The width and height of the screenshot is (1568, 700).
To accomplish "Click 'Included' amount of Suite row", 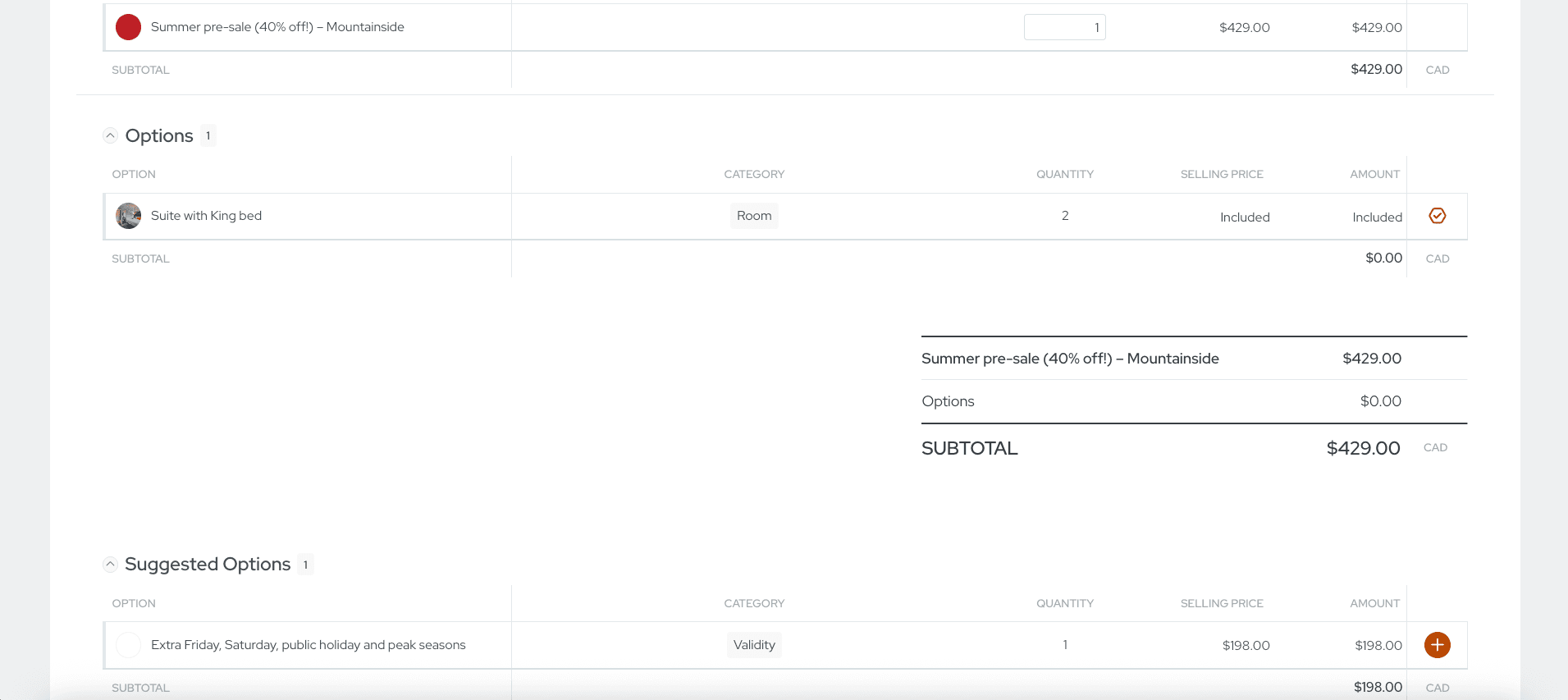I will tap(1377, 217).
